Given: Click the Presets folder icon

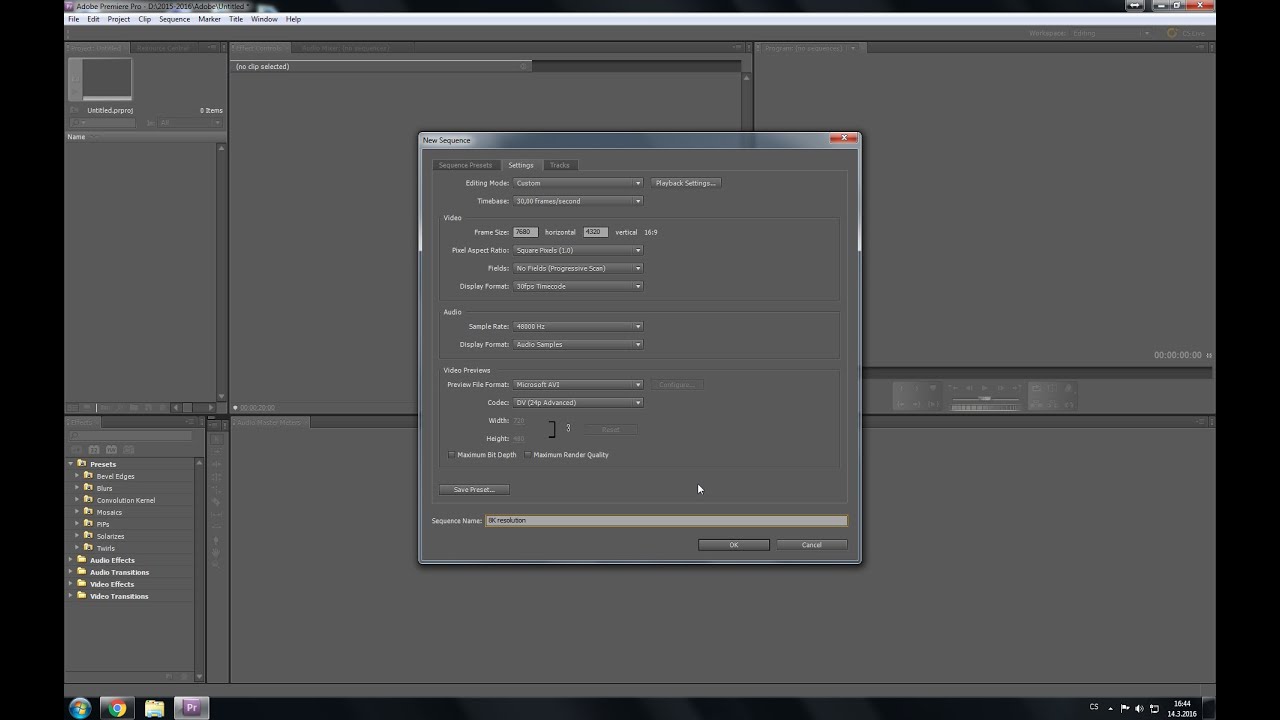Looking at the screenshot, I should [82, 464].
